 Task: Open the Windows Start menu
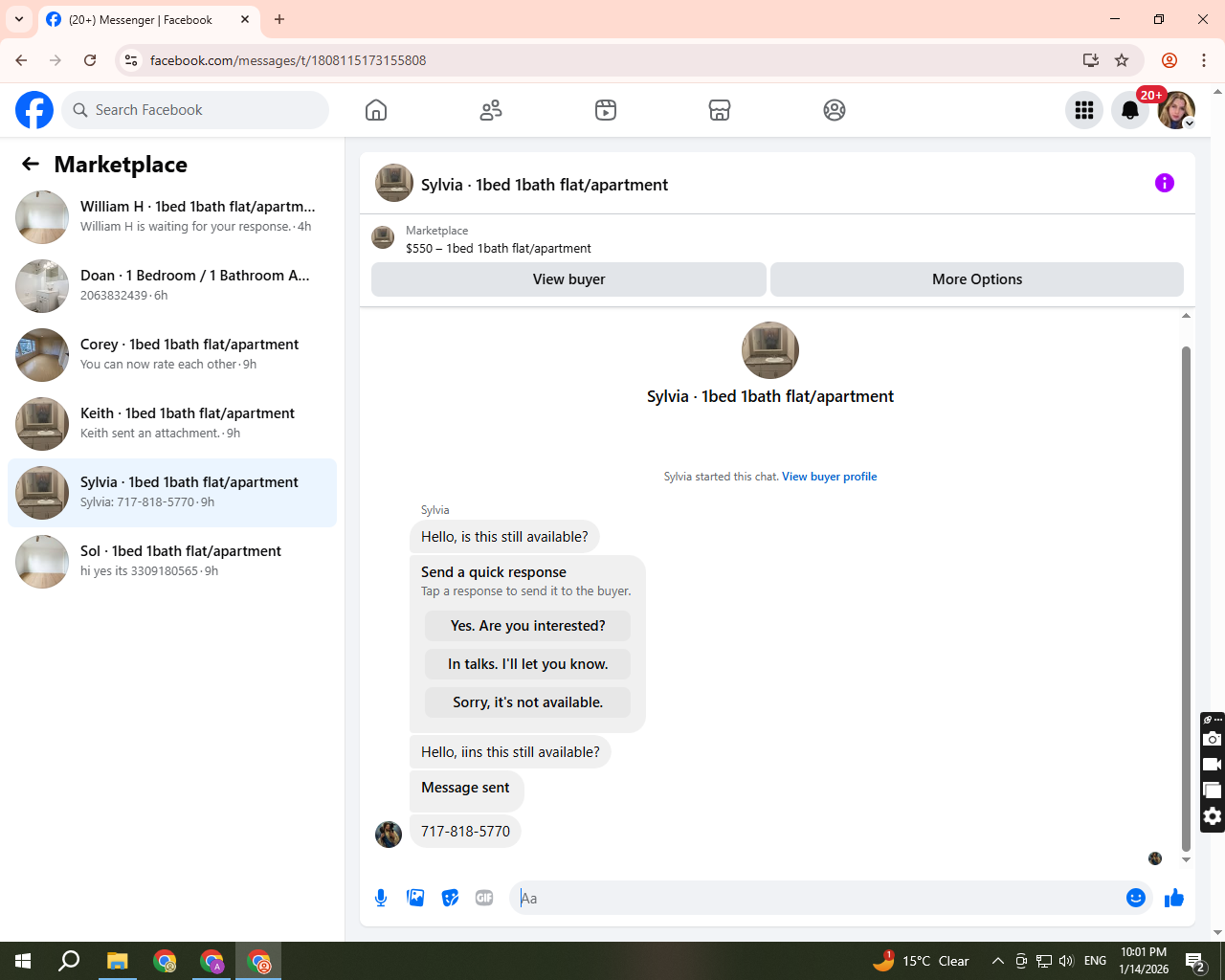click(23, 961)
